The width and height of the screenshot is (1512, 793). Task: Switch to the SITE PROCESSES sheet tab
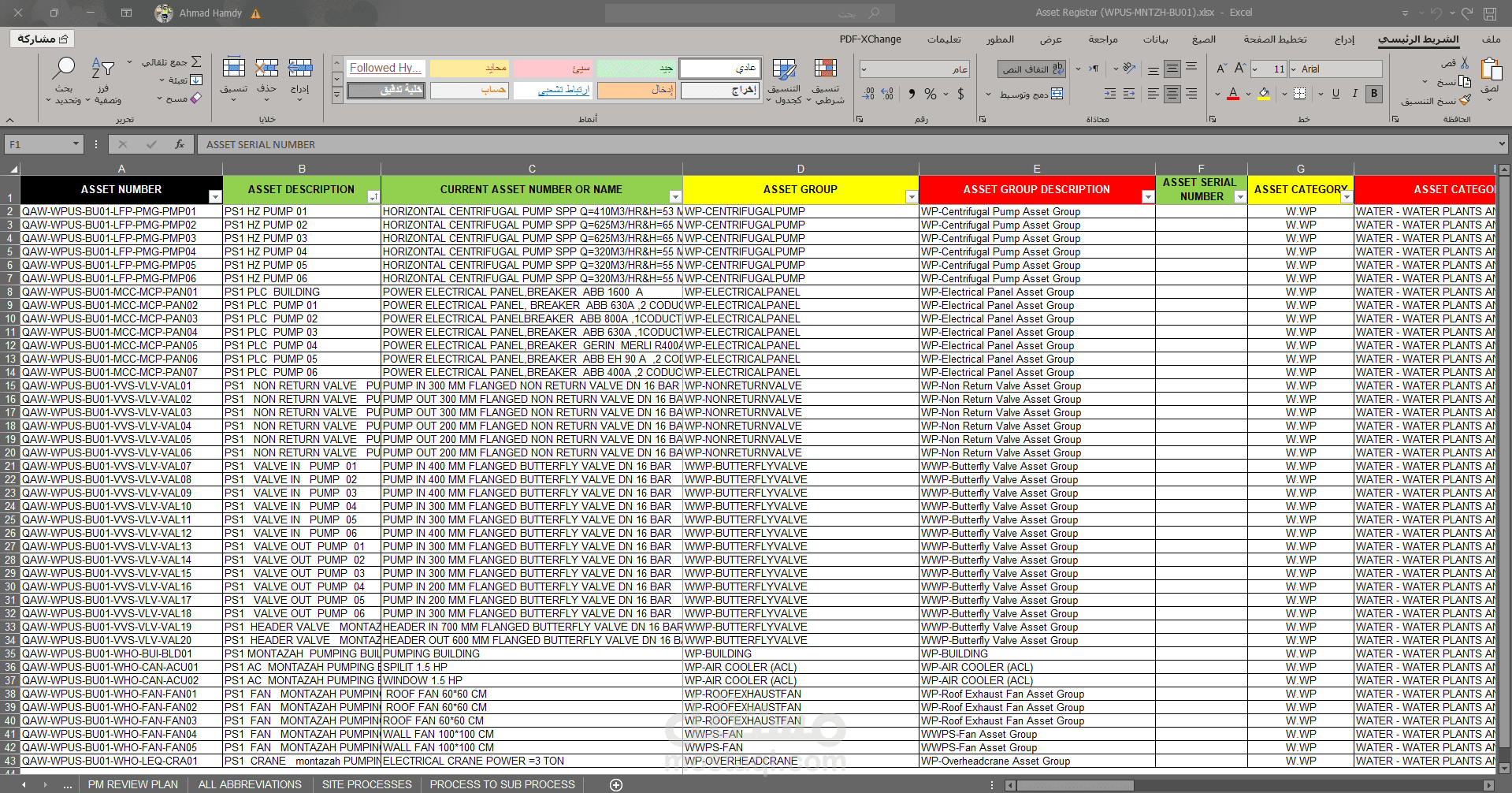tap(366, 784)
